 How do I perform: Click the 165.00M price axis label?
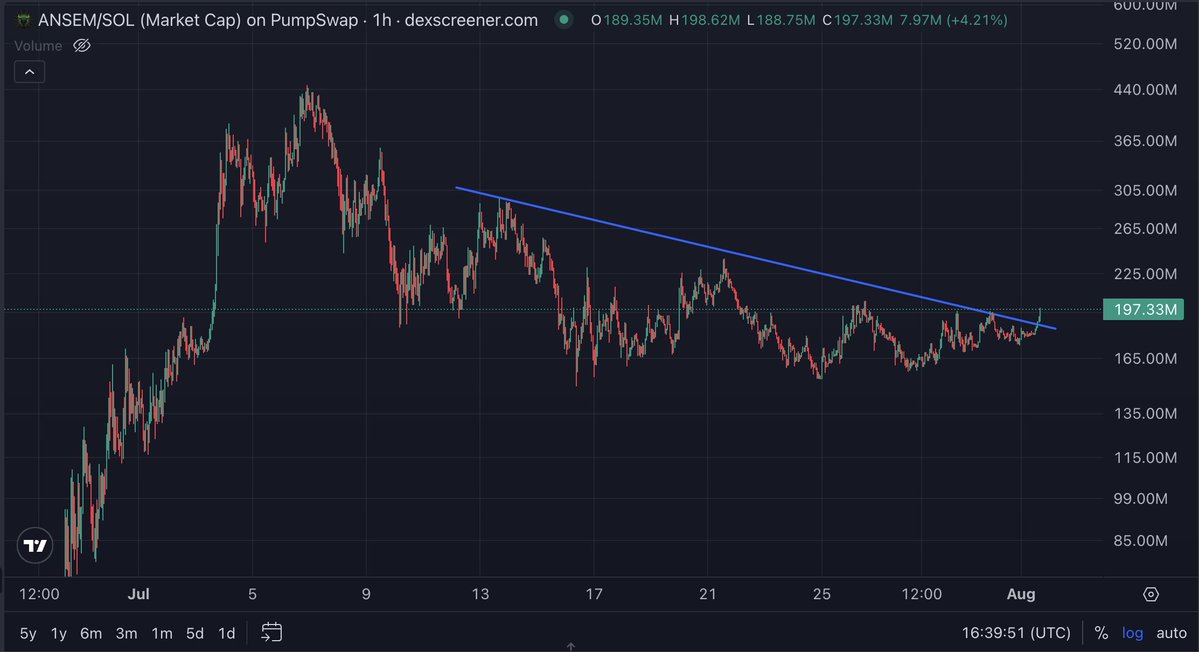1145,358
